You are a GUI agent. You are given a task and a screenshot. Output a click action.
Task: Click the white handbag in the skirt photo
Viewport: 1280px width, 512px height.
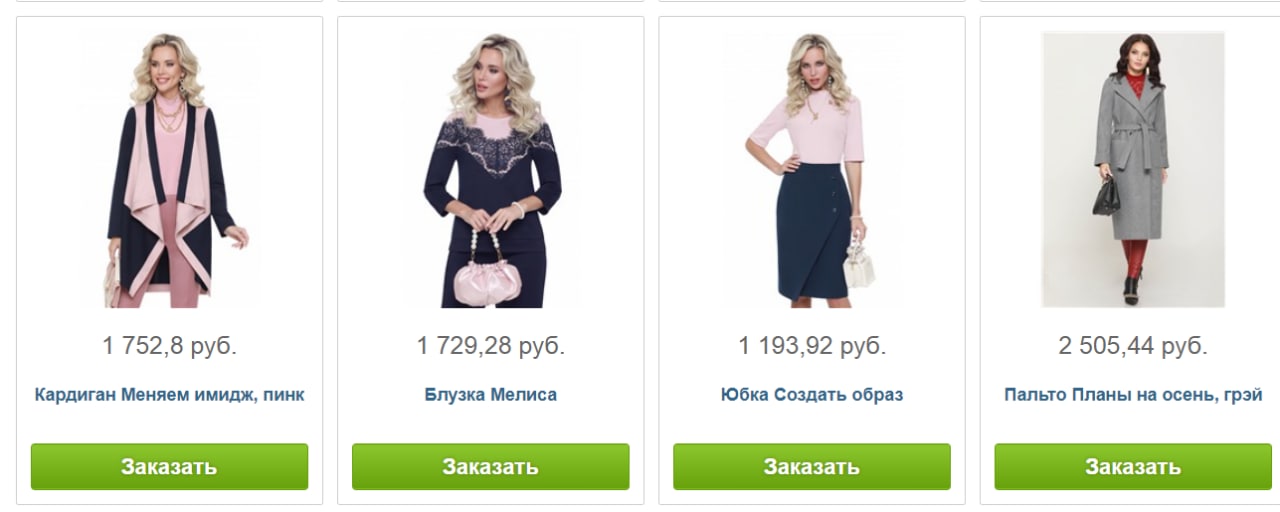click(x=858, y=265)
